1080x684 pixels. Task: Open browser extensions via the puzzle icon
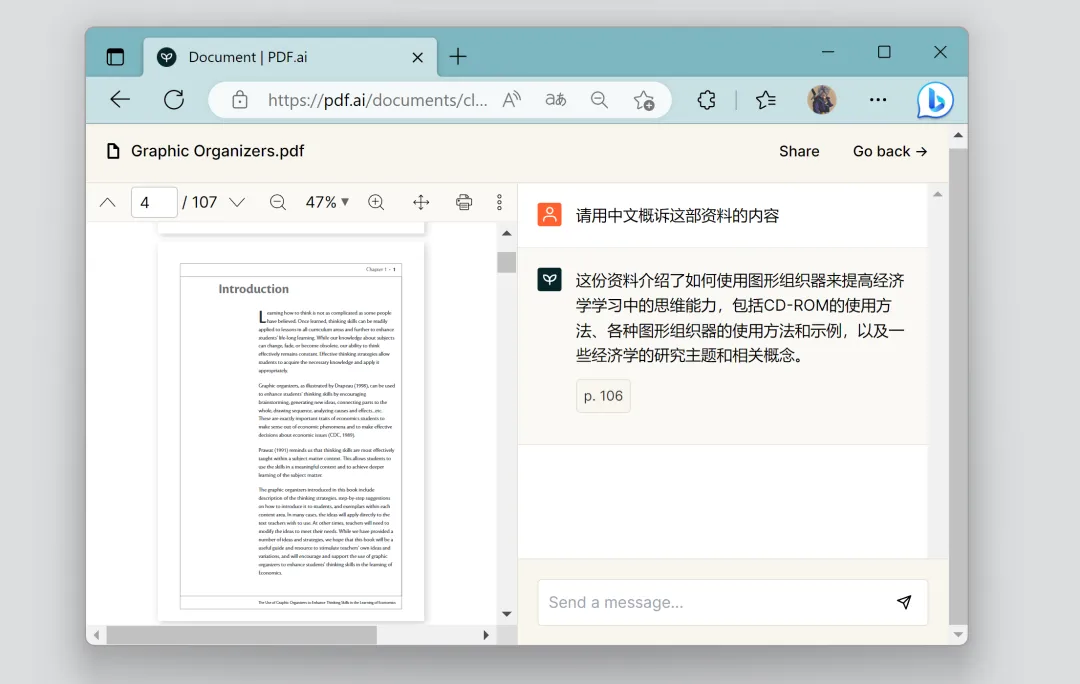[x=706, y=99]
